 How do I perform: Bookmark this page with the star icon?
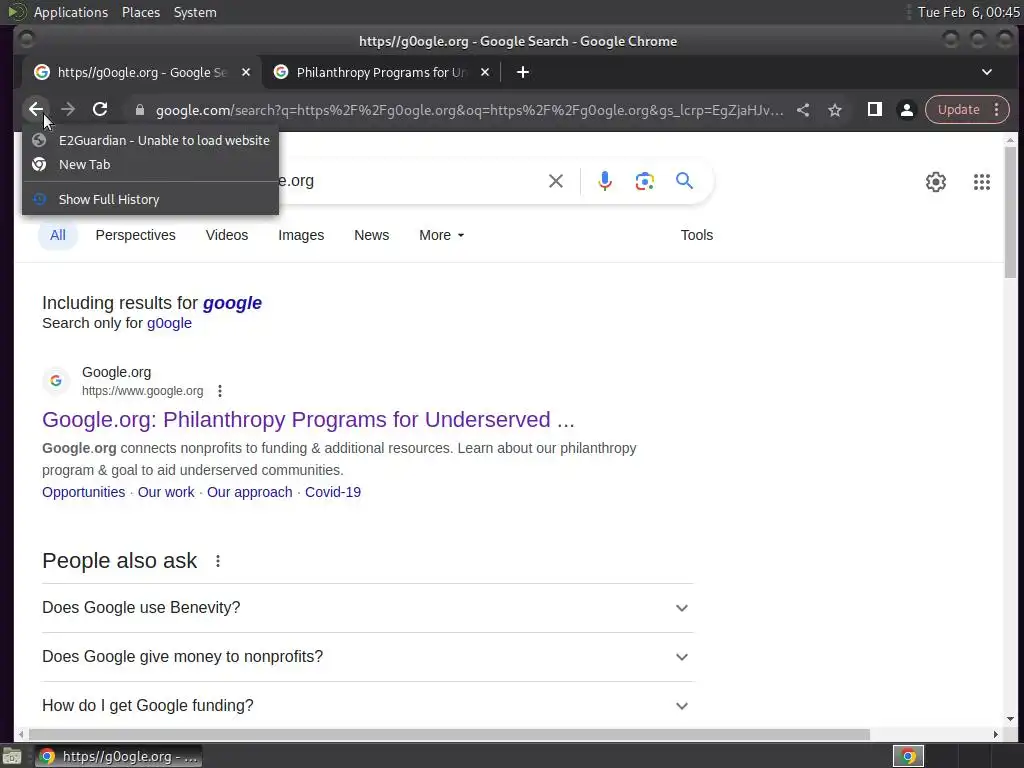pyautogui.click(x=835, y=110)
